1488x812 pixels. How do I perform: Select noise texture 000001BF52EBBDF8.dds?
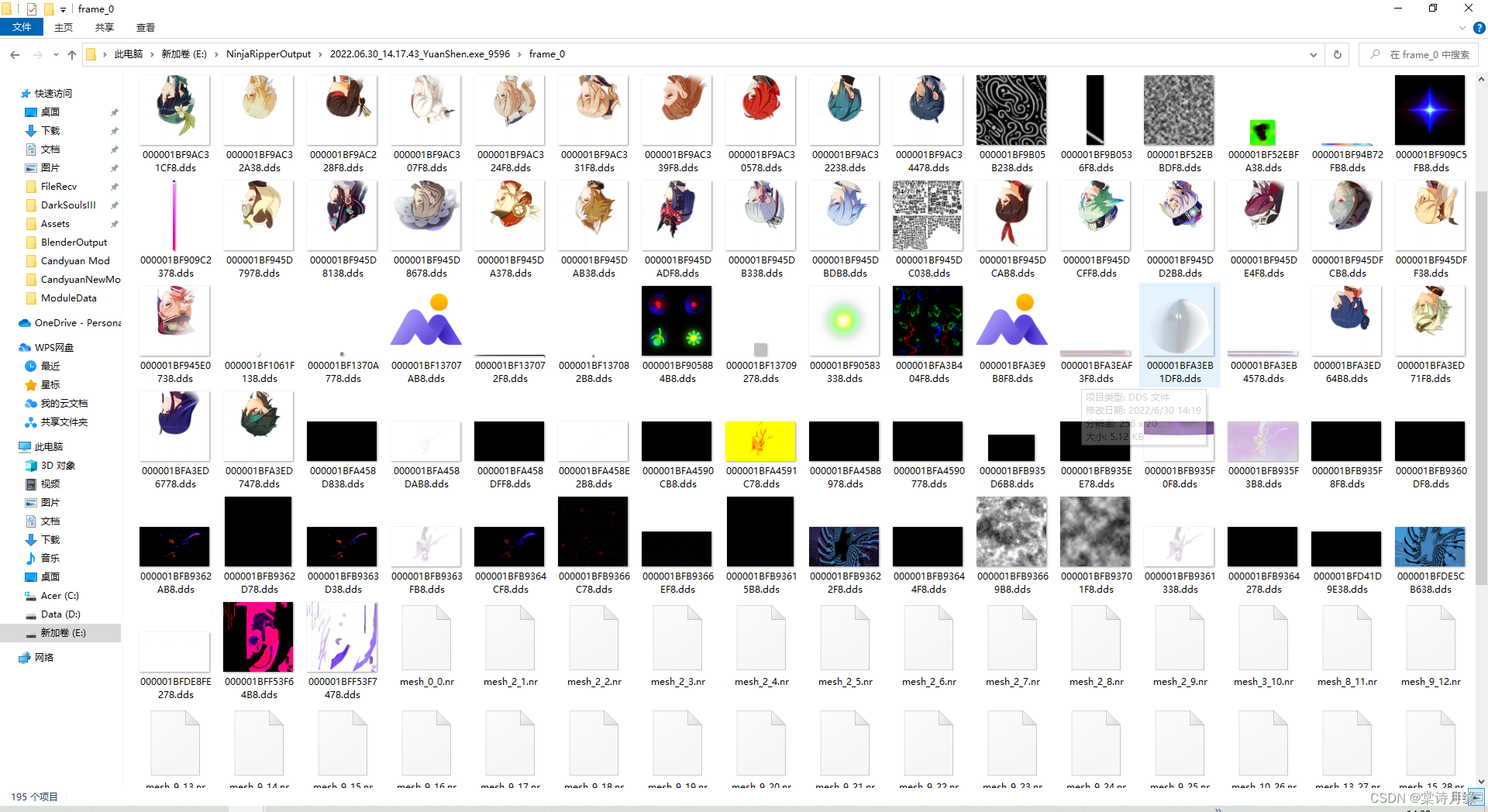coord(1180,124)
